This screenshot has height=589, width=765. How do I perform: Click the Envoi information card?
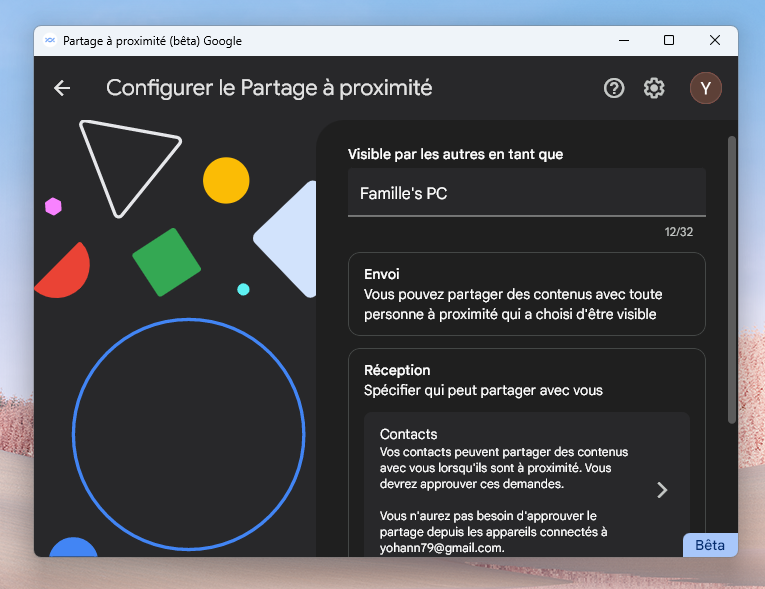tap(526, 294)
